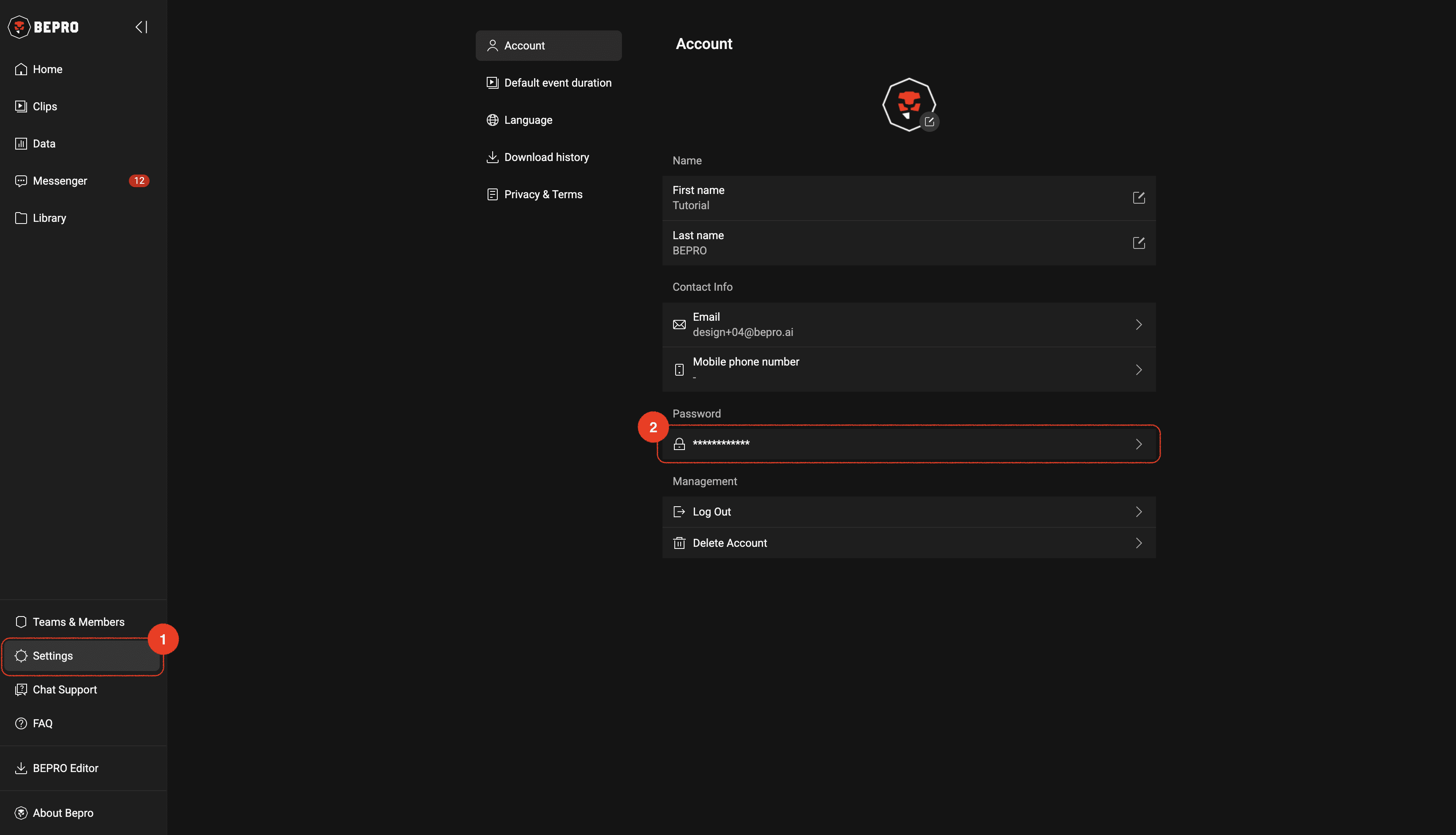Open Teams & Members in the sidebar

point(78,622)
